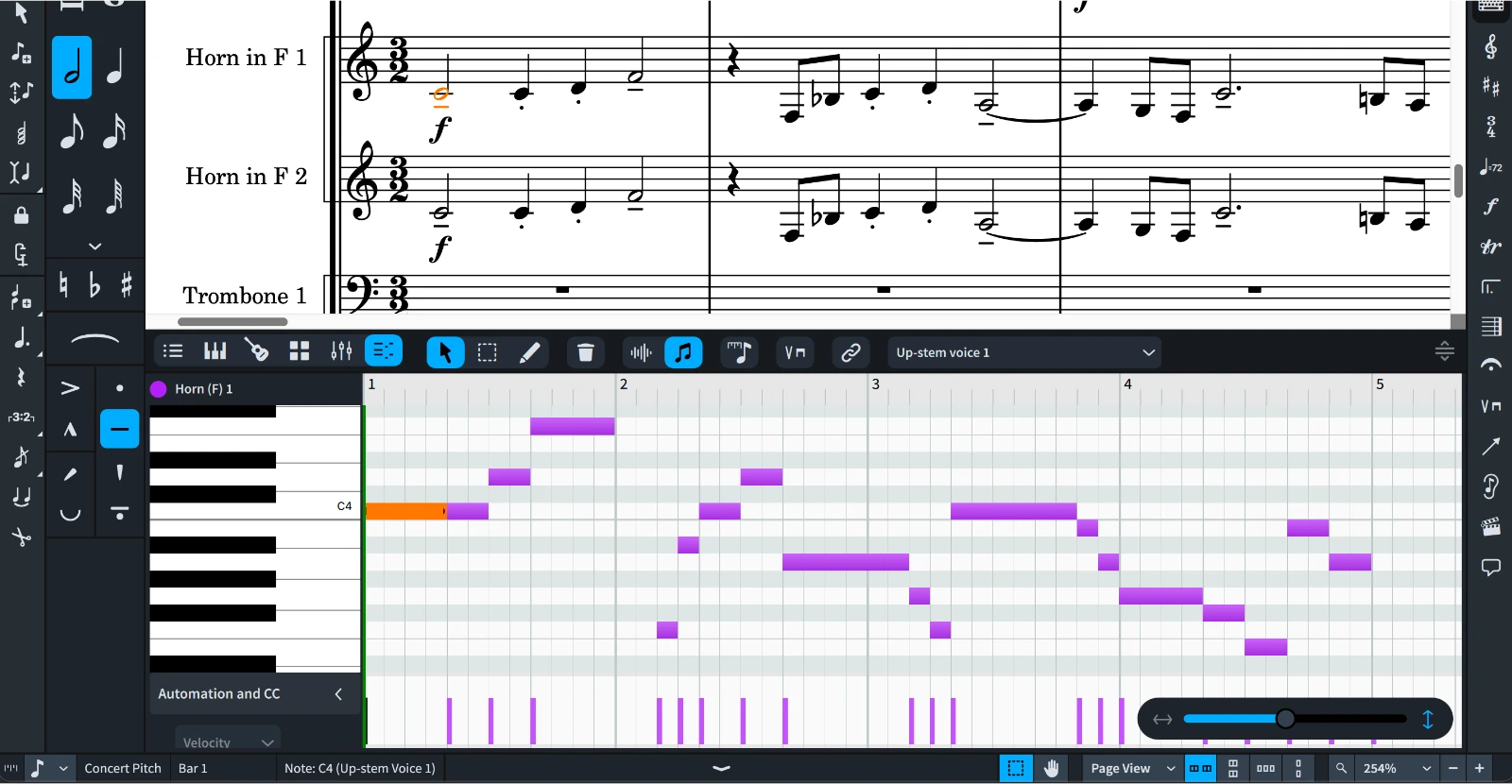1512x784 pixels.
Task: Toggle the tenuto articulation
Action: tap(119, 430)
